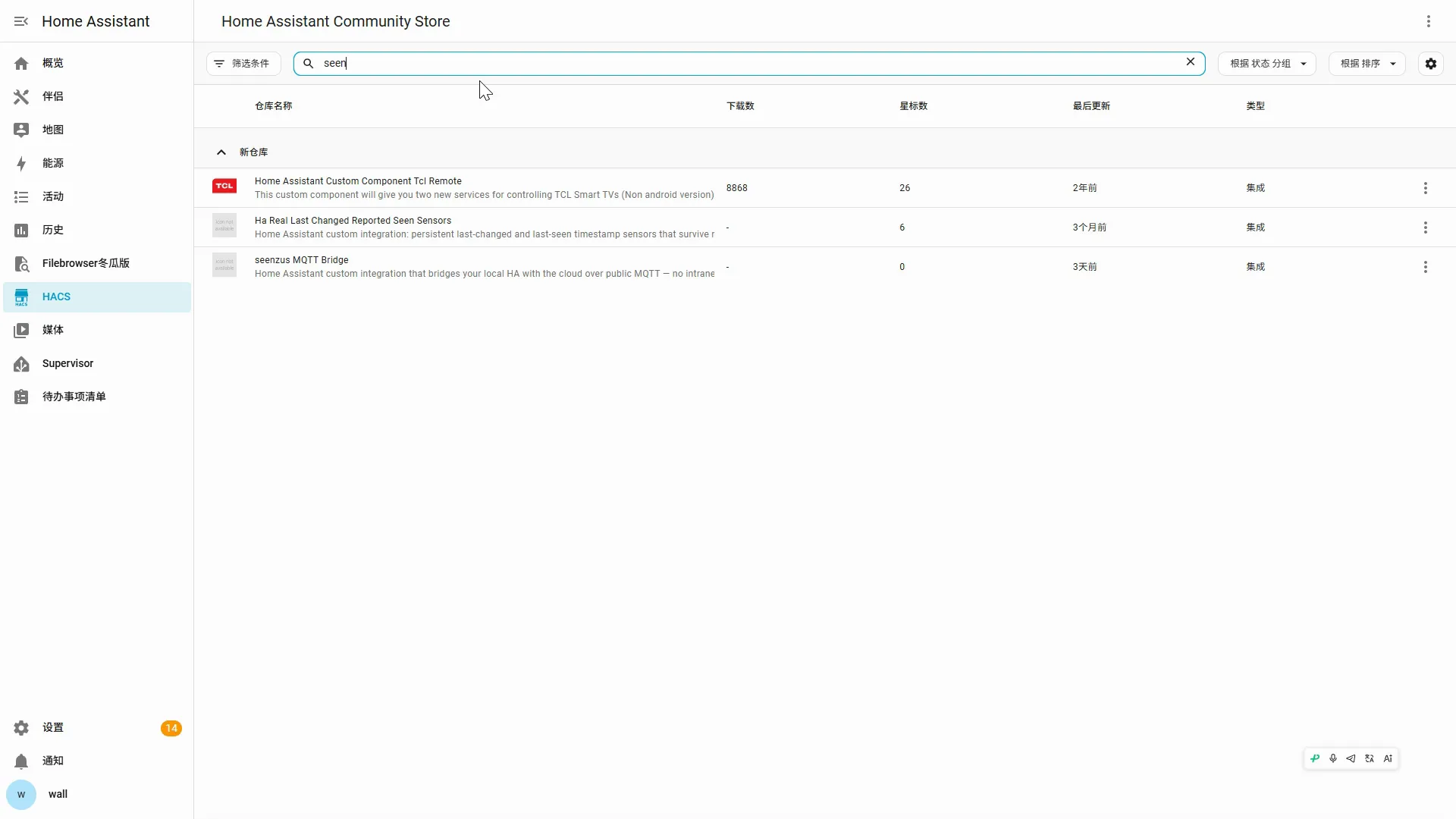Click placeholder icon of Seen Sensors repository
1456x819 pixels.
(224, 226)
